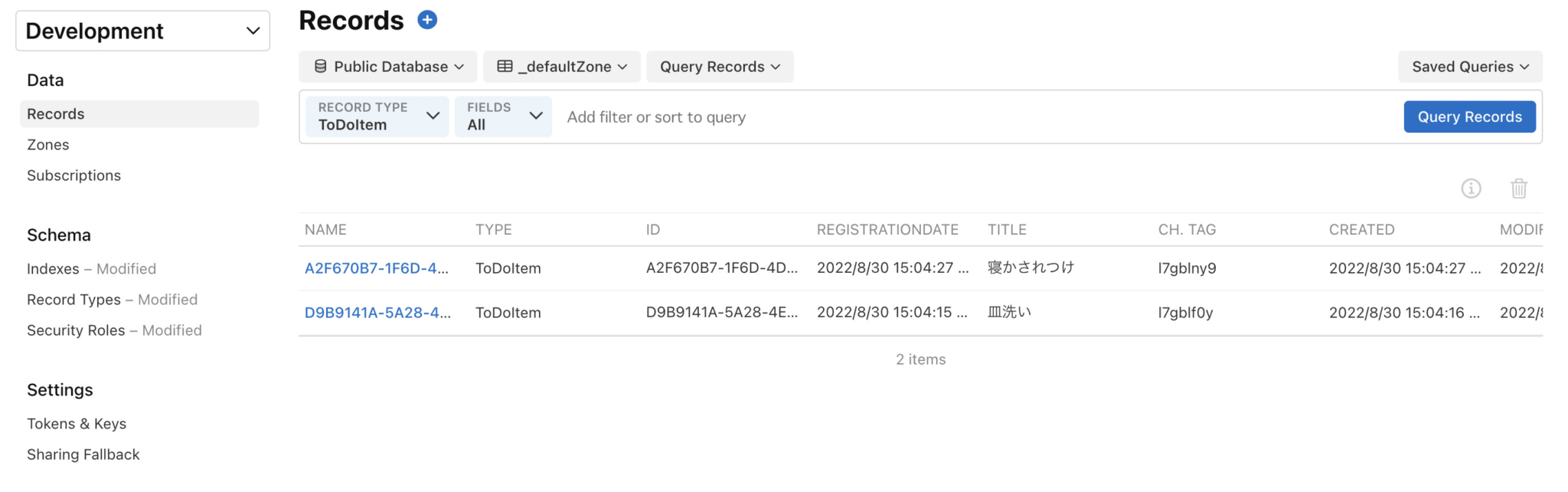Open Tokens & Keys settings
Image resolution: width=1568 pixels, height=492 pixels.
(77, 424)
